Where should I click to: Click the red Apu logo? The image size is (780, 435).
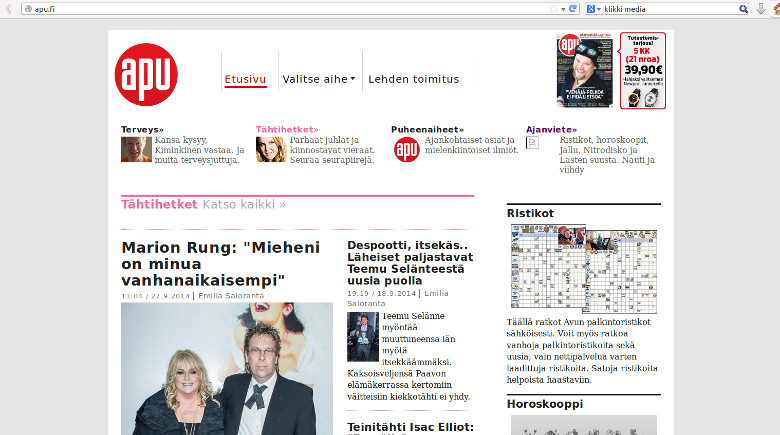pos(146,75)
